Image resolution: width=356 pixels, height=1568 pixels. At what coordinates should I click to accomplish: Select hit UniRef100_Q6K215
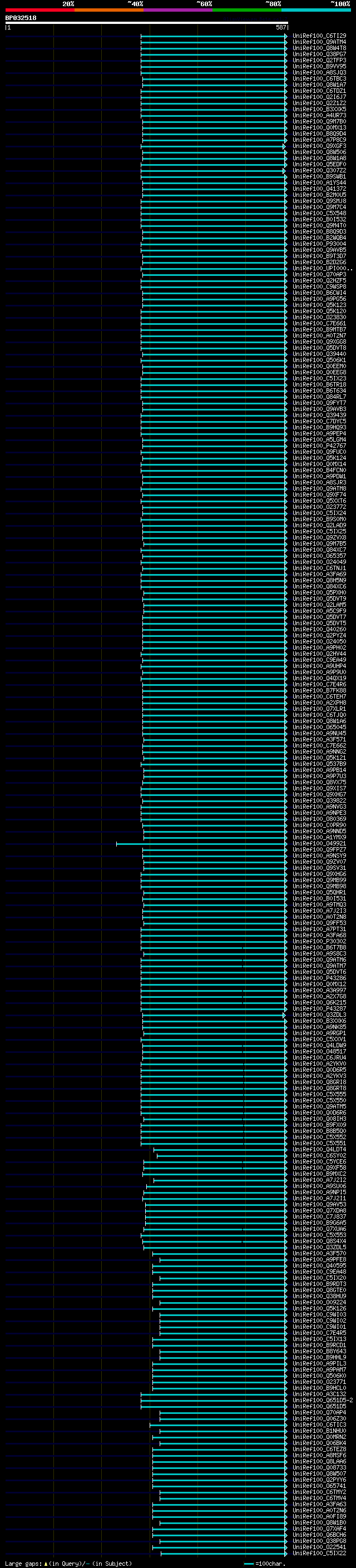pos(319,1002)
